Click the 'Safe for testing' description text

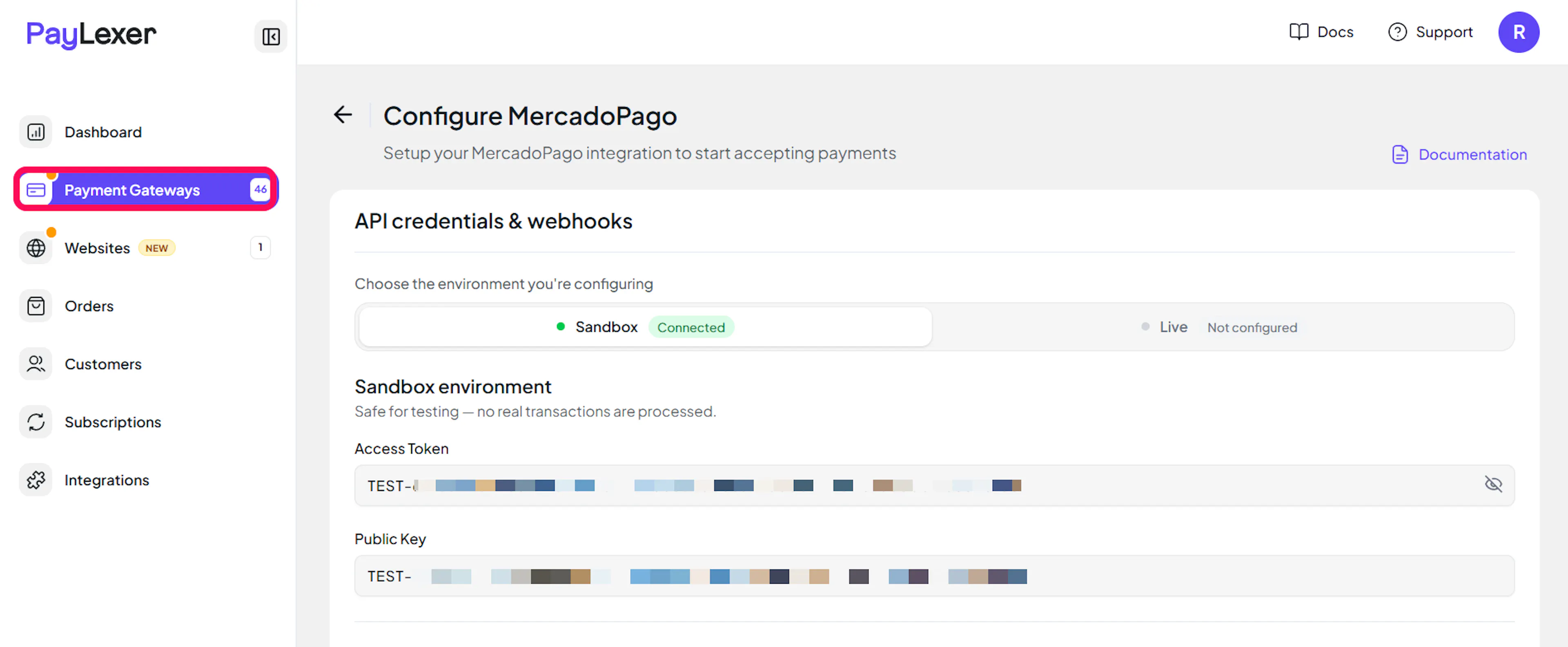535,411
